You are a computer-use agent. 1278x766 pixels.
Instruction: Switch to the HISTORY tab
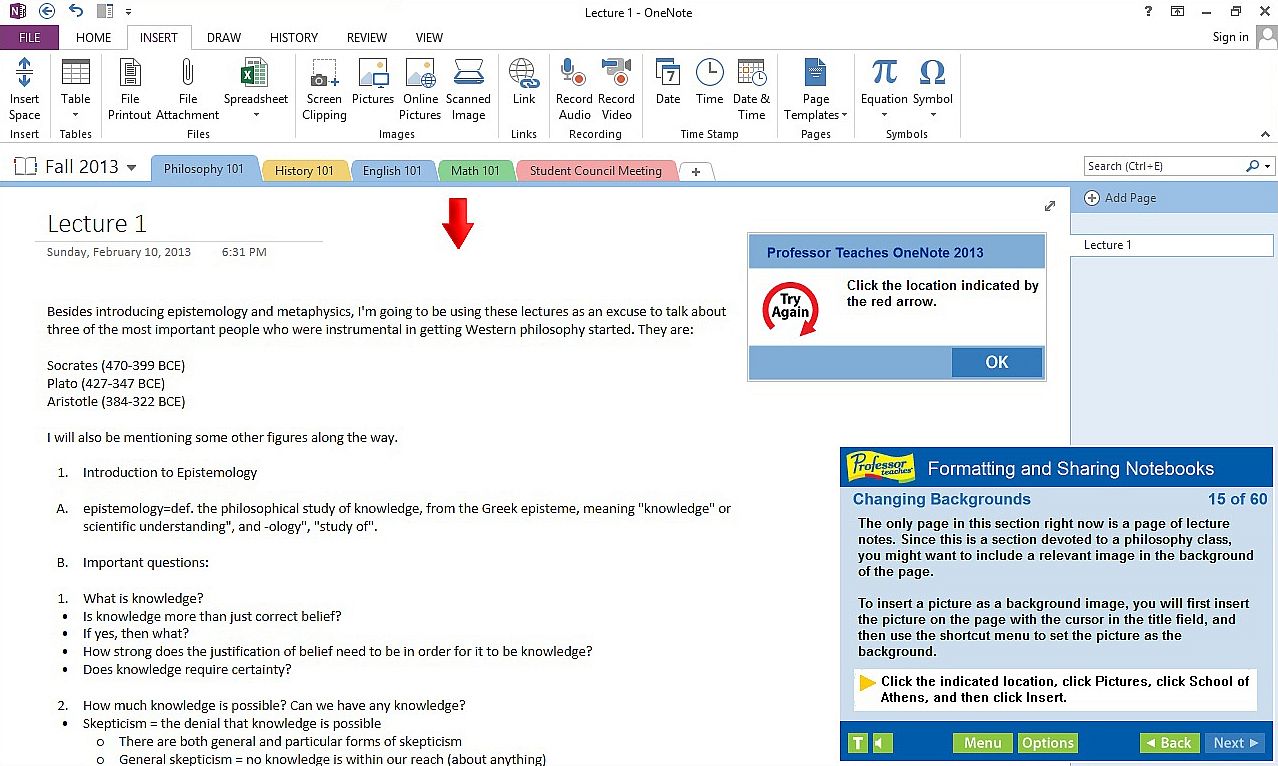click(294, 37)
